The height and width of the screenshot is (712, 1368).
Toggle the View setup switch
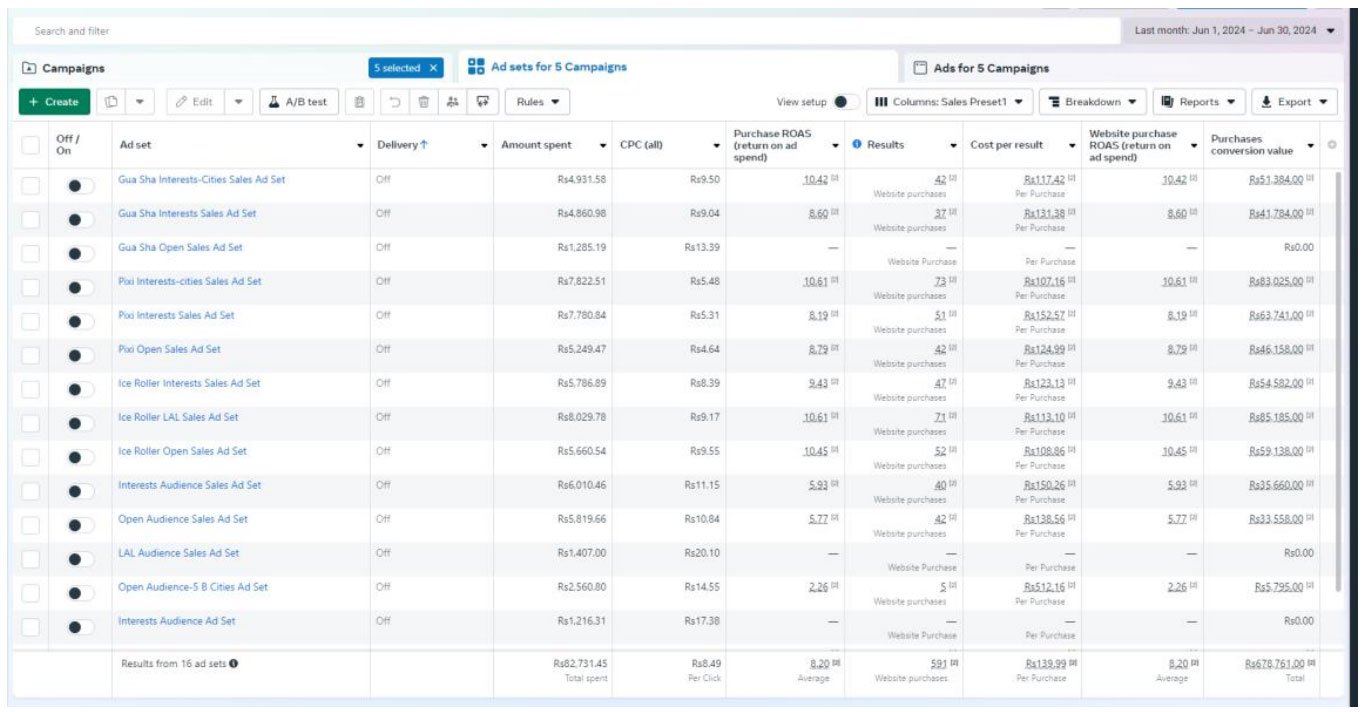pos(845,102)
